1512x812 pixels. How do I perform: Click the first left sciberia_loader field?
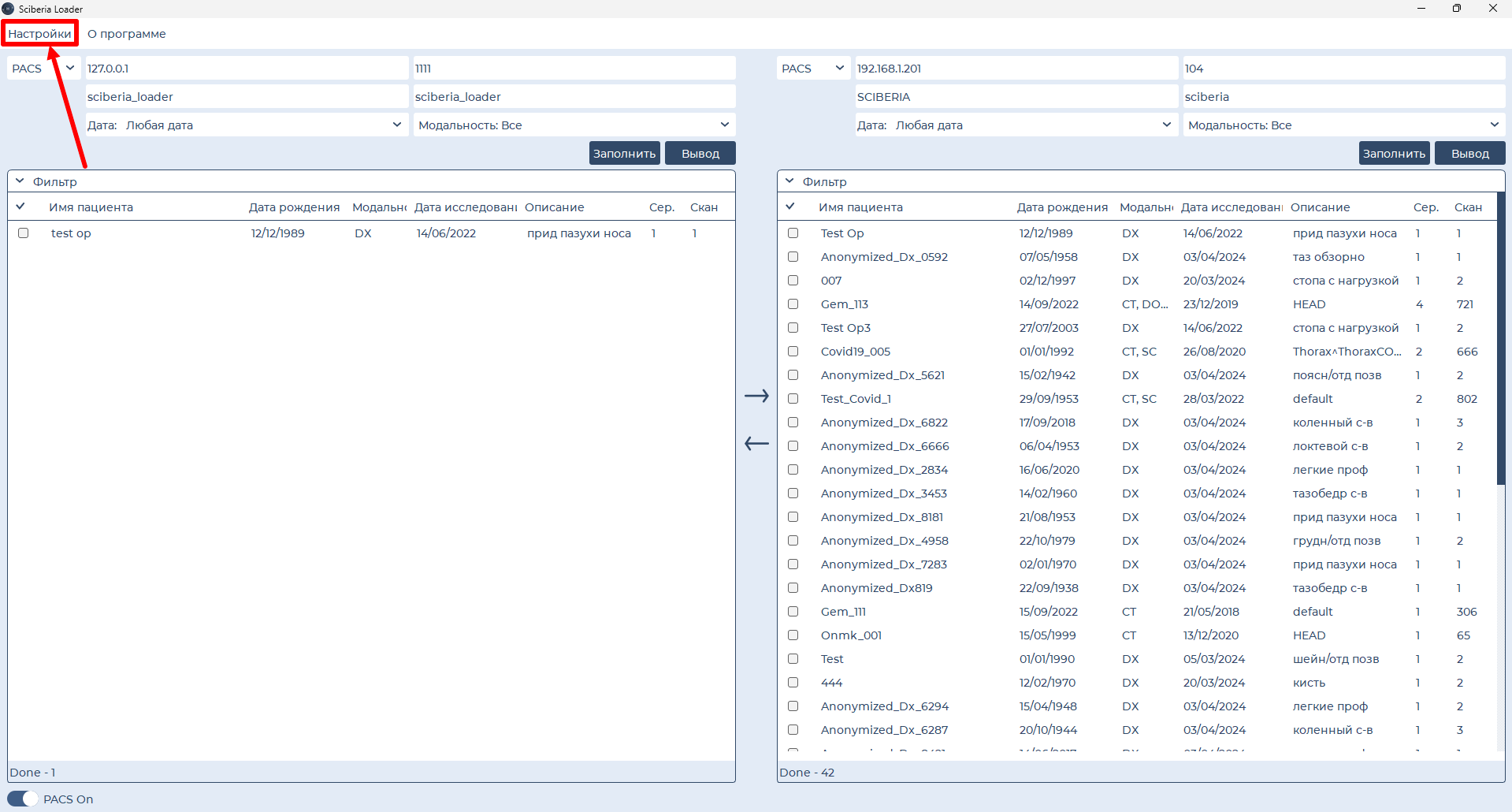pyautogui.click(x=247, y=97)
